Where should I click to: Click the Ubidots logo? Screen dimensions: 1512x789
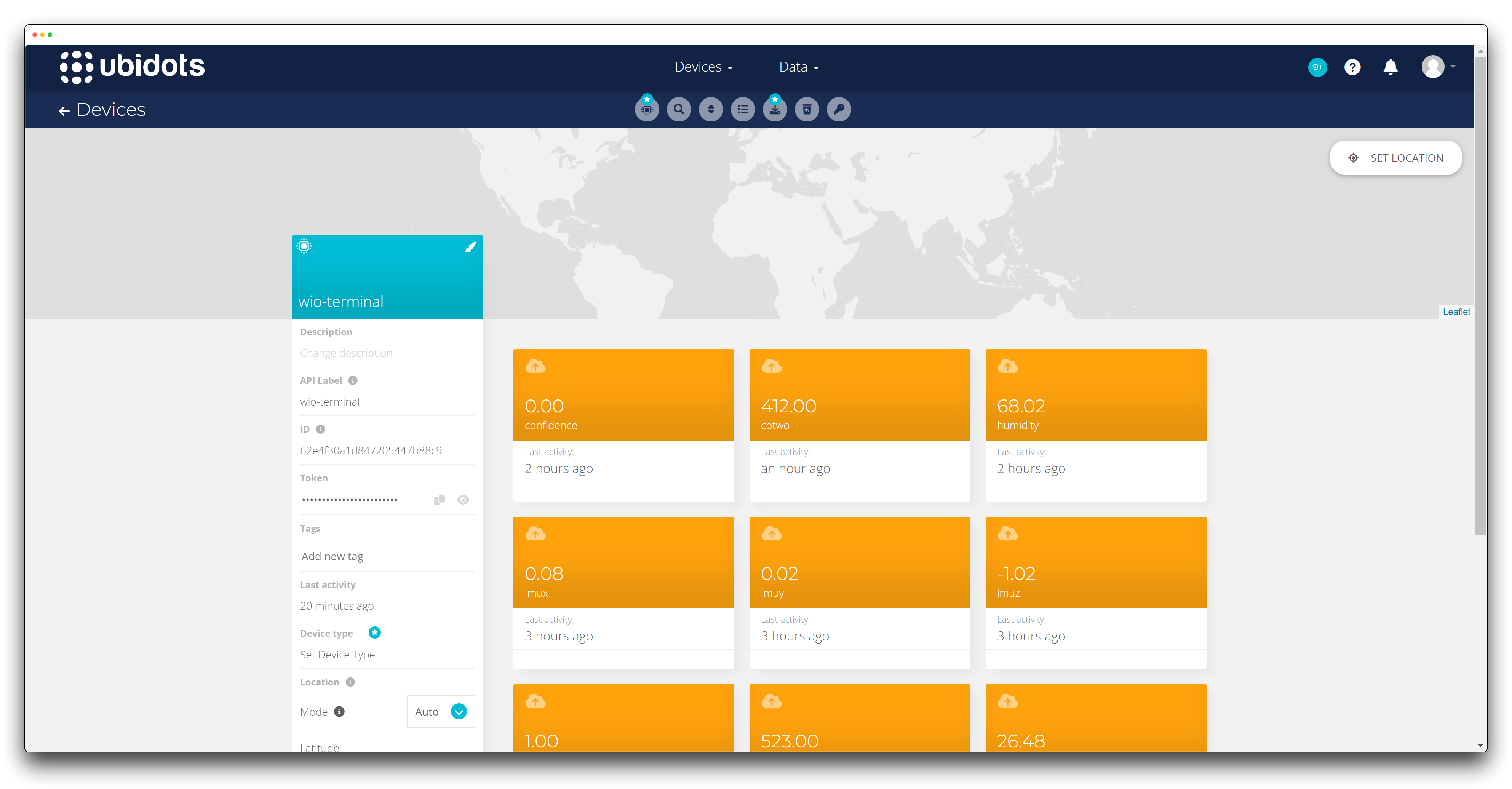(x=132, y=66)
